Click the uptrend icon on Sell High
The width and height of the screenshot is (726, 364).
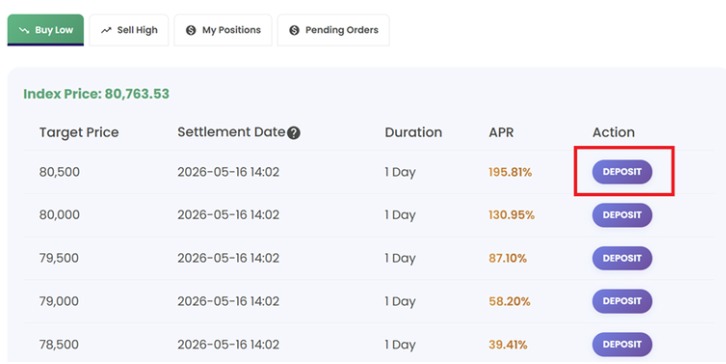(x=106, y=31)
